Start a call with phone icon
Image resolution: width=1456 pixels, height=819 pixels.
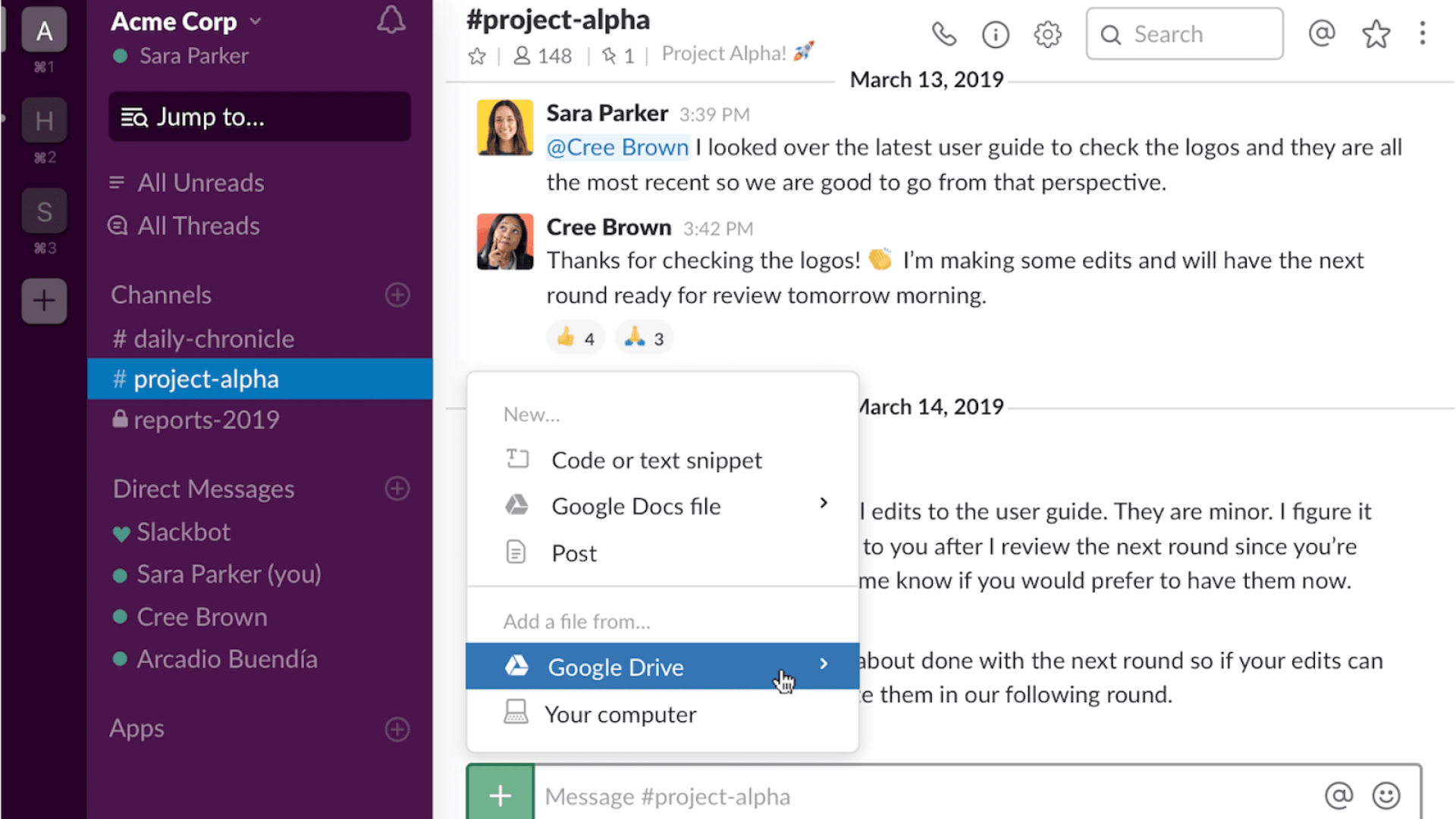coord(944,34)
